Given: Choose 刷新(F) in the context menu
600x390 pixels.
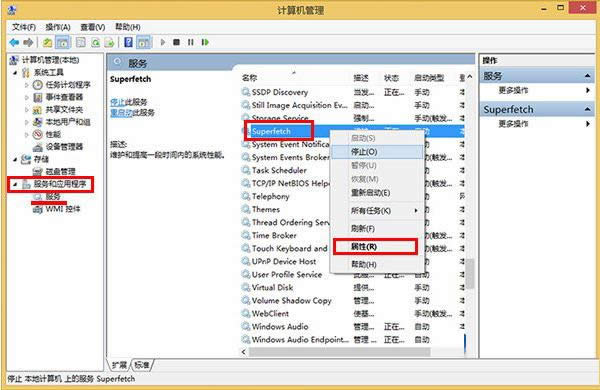Looking at the screenshot, I should pyautogui.click(x=377, y=229).
